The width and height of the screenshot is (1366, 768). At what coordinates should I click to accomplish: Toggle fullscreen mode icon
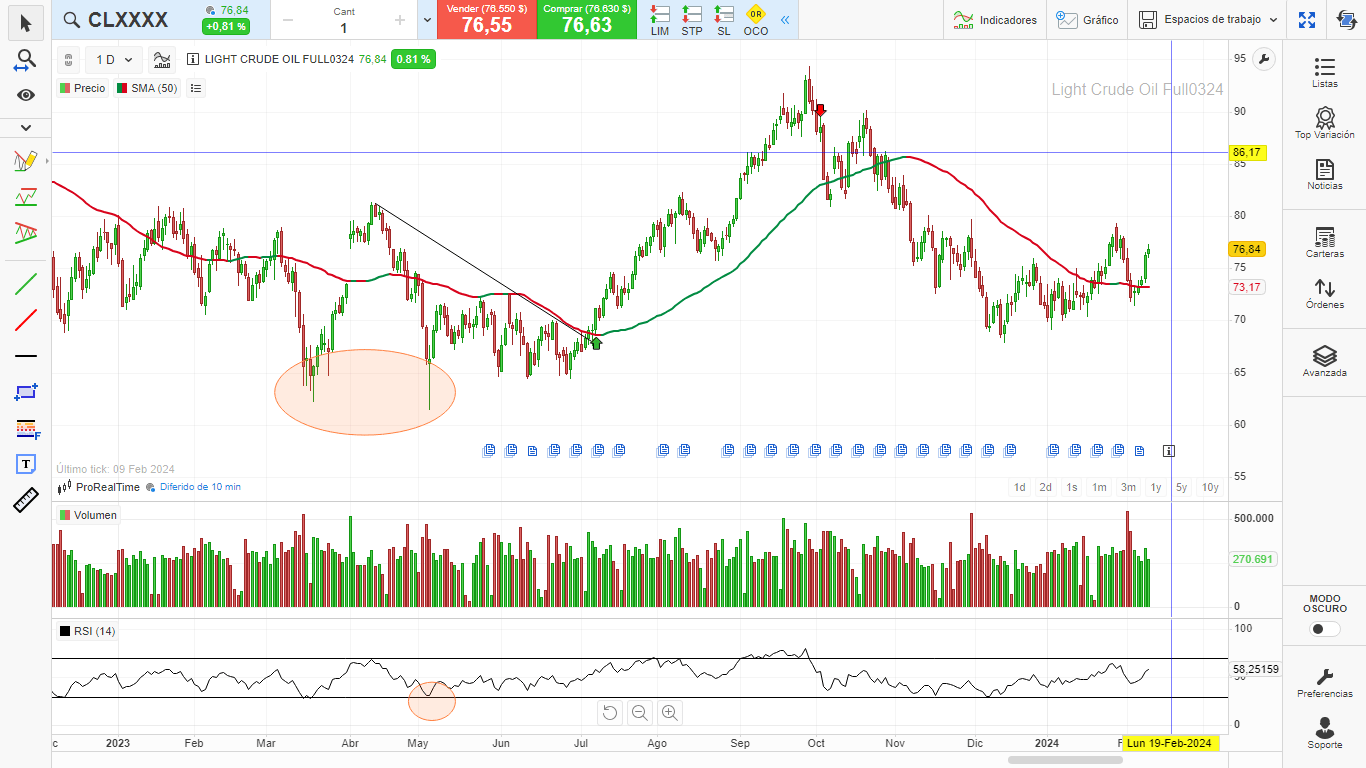click(x=1307, y=20)
